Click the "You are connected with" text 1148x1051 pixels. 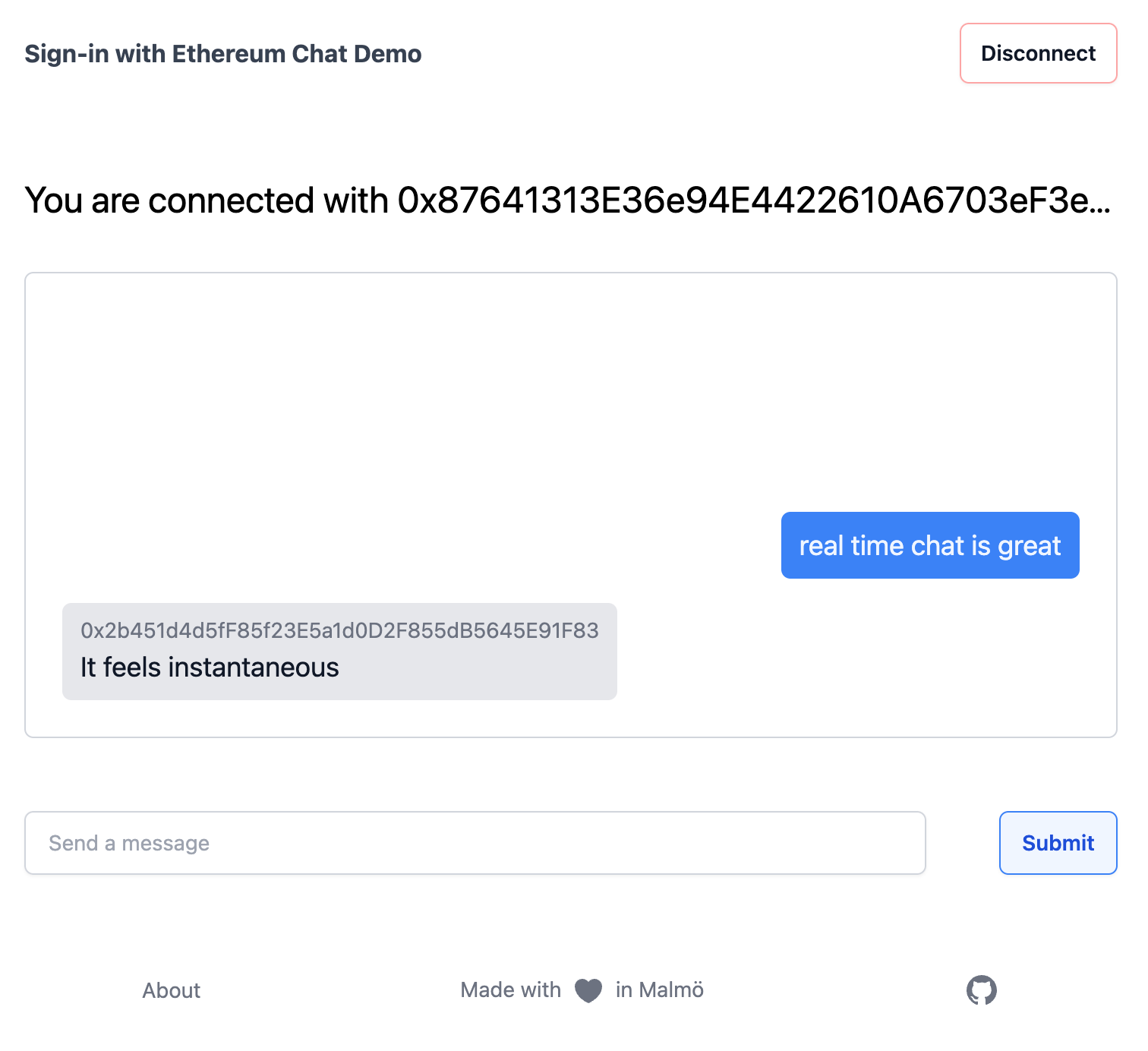pos(207,200)
